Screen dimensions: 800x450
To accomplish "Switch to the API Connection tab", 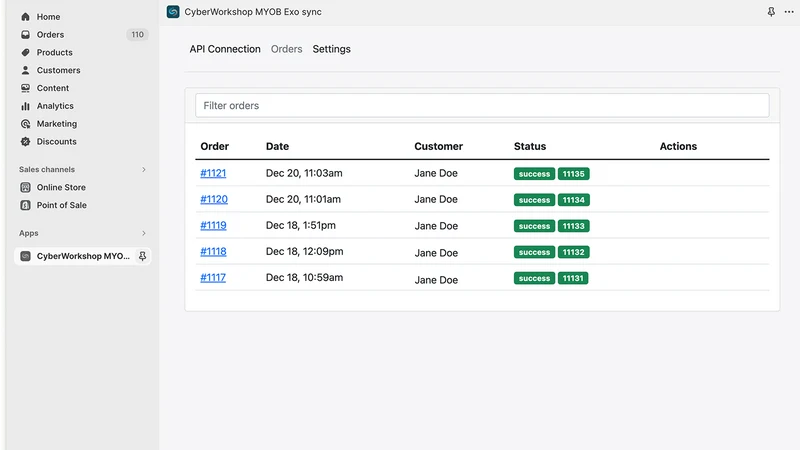I will click(225, 49).
